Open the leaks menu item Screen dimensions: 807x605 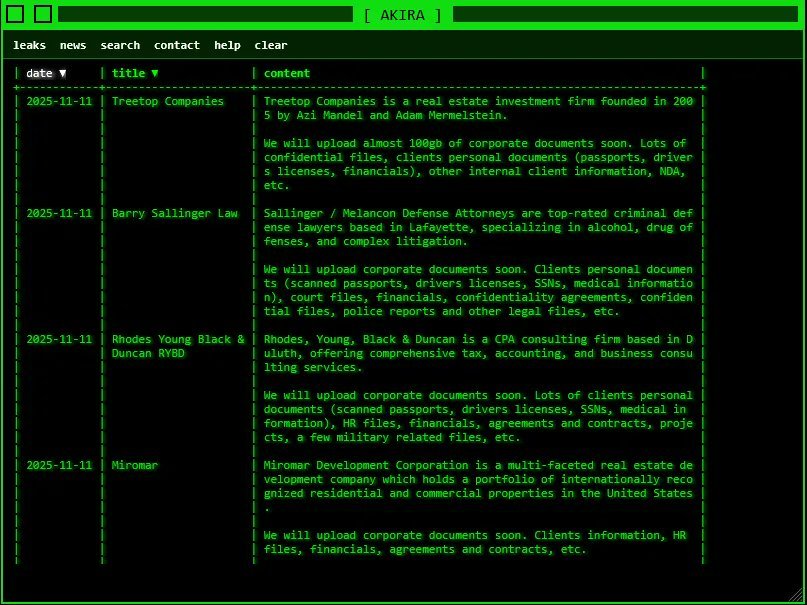pos(29,45)
